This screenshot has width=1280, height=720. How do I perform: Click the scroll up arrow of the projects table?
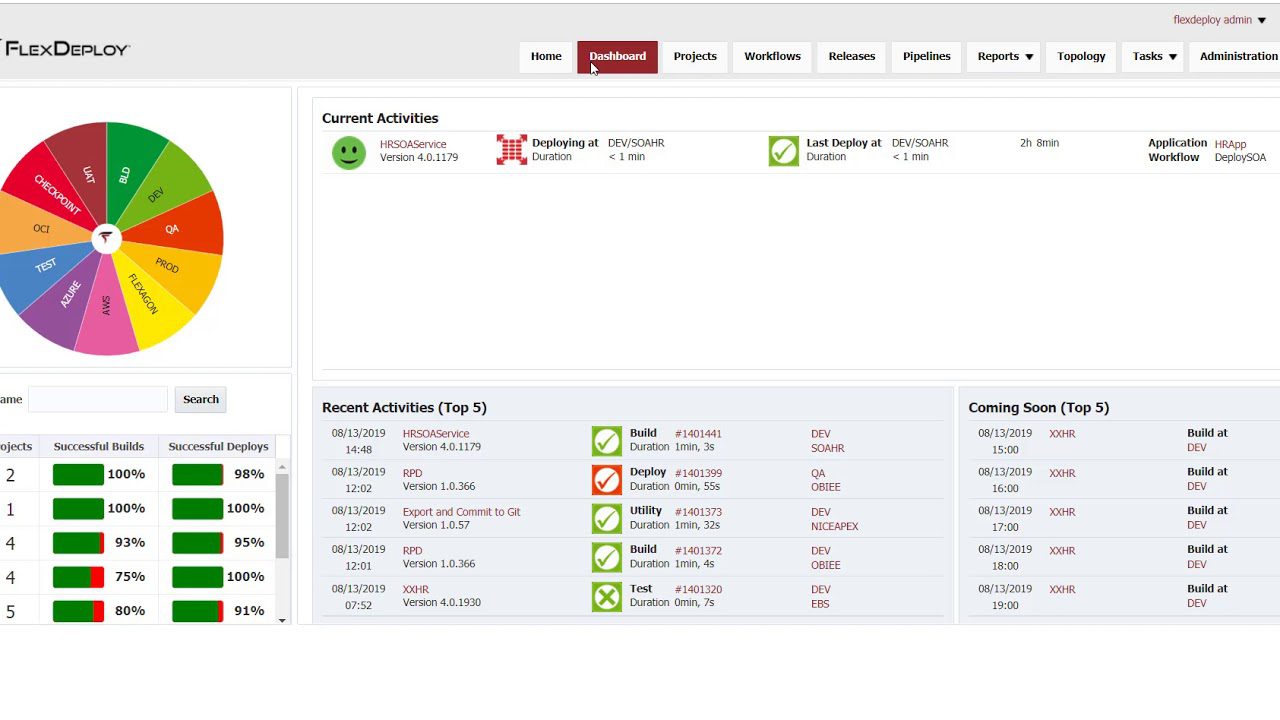[x=282, y=467]
